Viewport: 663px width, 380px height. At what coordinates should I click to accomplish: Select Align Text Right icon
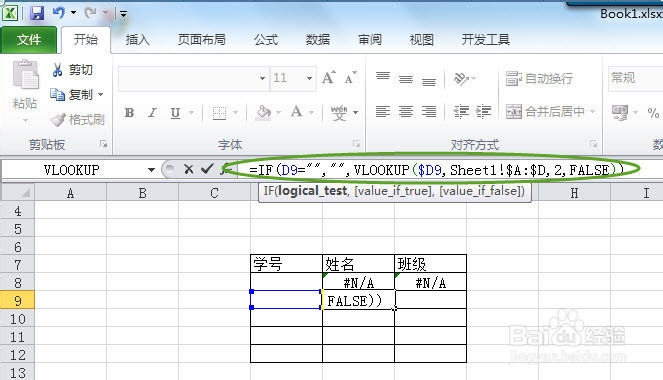pos(429,112)
